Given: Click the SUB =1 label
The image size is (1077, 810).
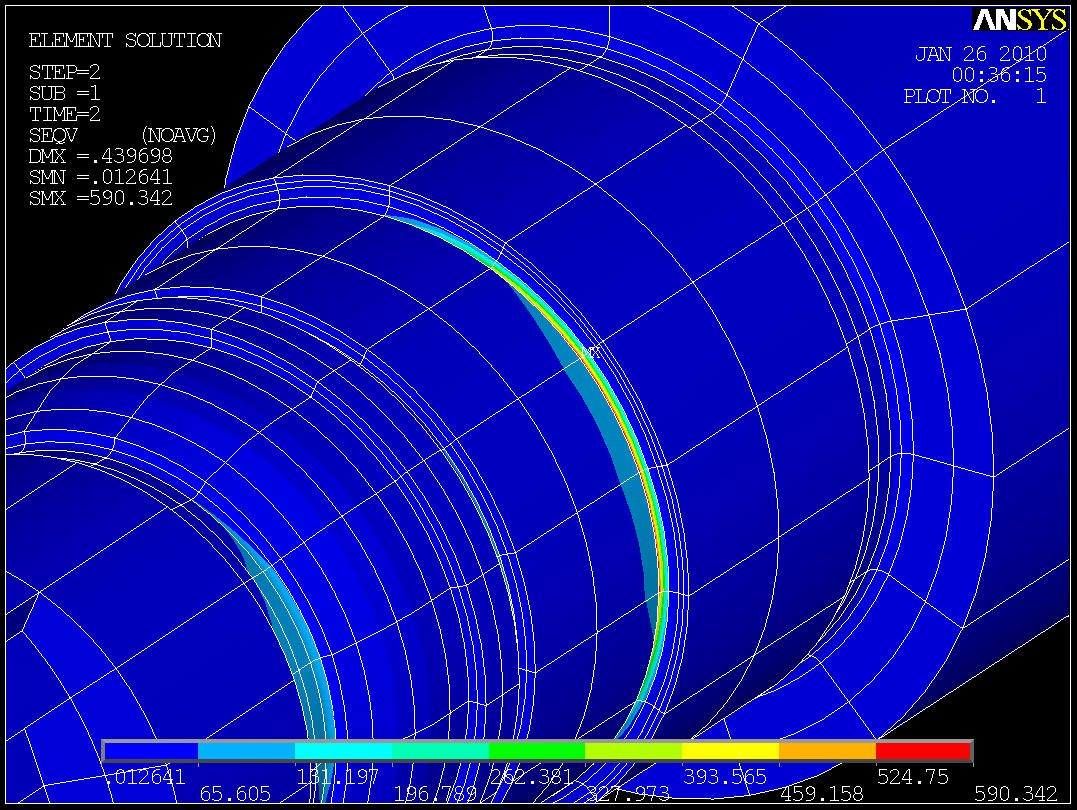Looking at the screenshot, I should 65,93.
